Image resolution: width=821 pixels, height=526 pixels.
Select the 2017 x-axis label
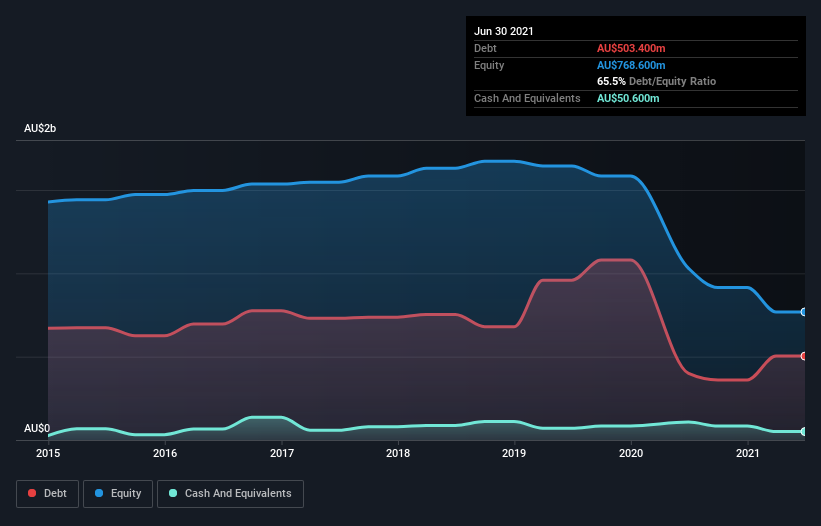pyautogui.click(x=282, y=453)
